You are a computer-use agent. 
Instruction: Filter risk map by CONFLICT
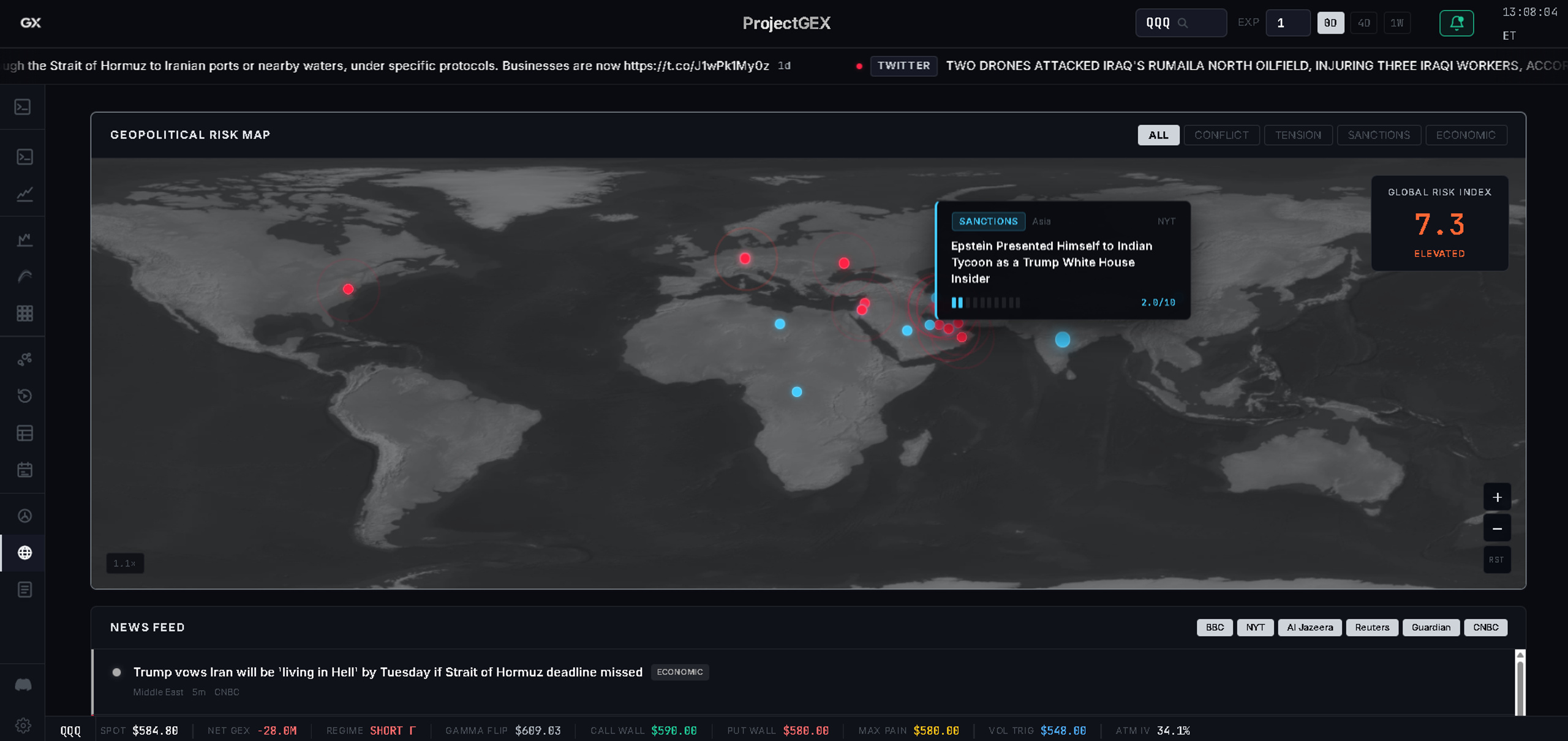click(x=1221, y=135)
